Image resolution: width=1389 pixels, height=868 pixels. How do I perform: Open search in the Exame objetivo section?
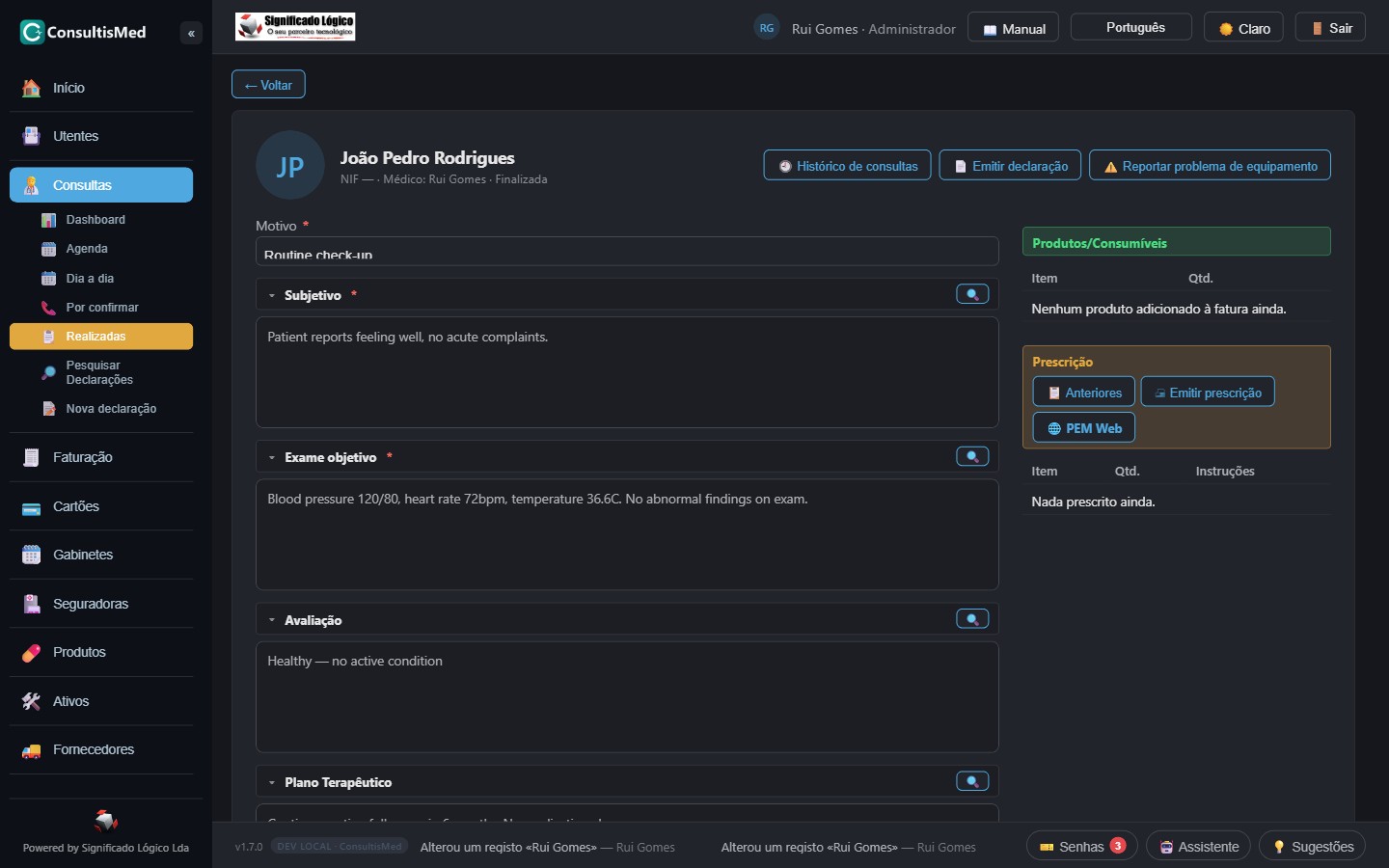click(972, 456)
